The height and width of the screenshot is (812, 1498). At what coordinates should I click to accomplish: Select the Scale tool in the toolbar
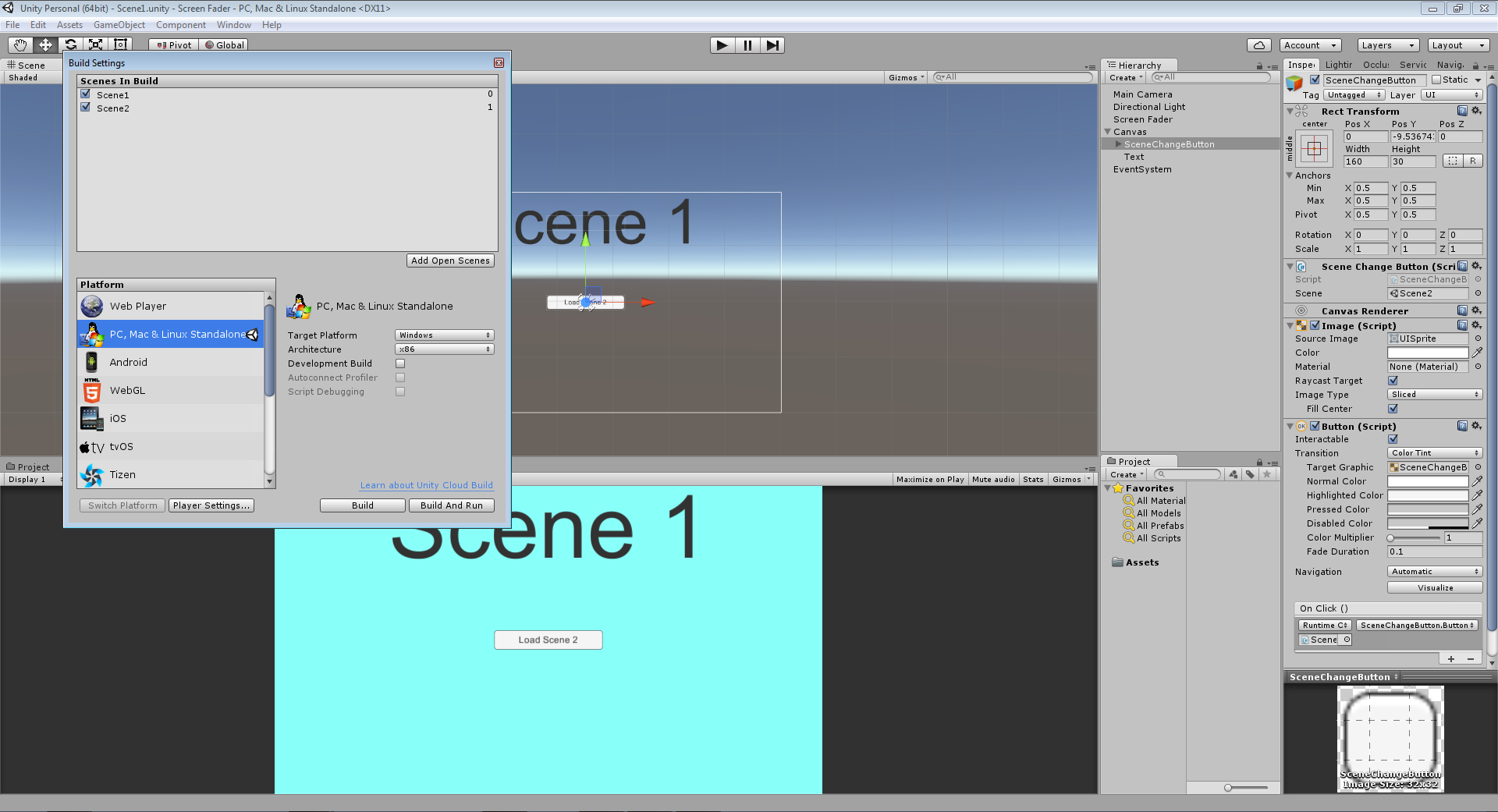pyautogui.click(x=95, y=45)
